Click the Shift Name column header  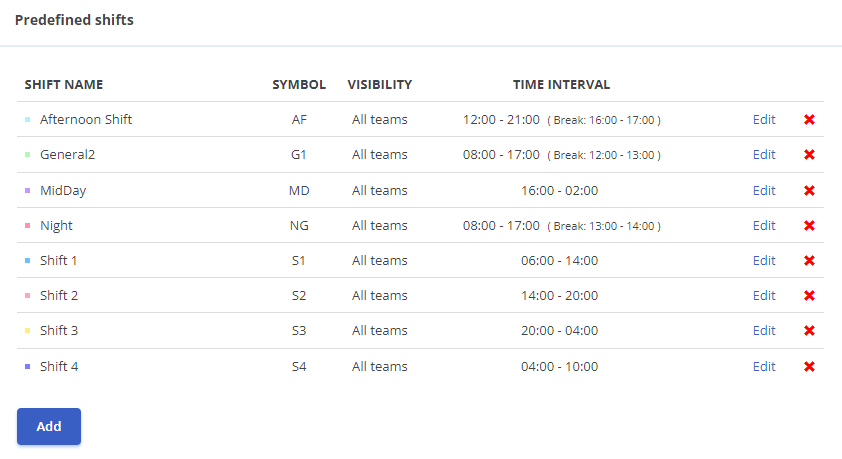[64, 85]
